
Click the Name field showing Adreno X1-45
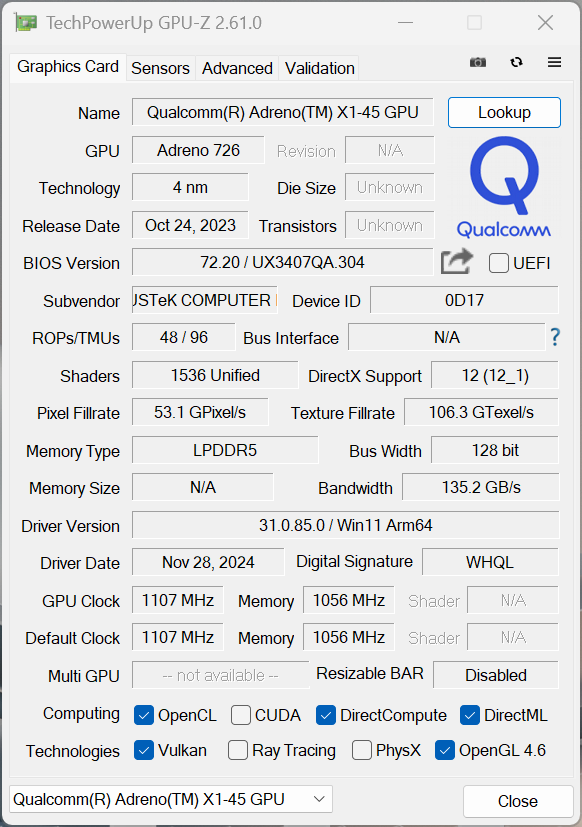click(283, 112)
